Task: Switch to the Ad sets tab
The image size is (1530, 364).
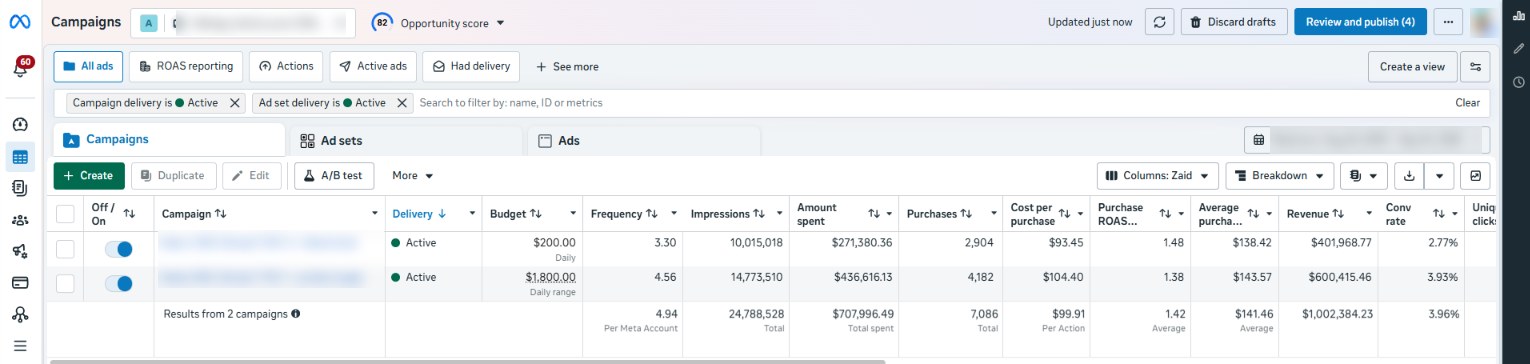Action: point(406,140)
